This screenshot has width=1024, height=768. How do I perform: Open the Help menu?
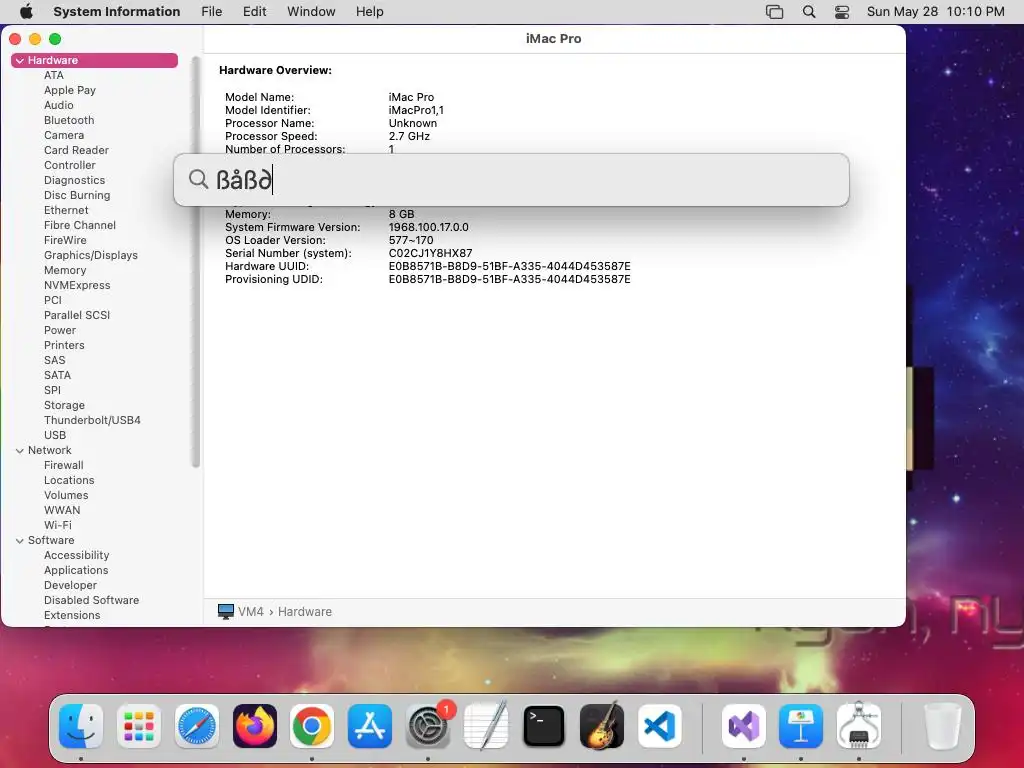pos(370,12)
